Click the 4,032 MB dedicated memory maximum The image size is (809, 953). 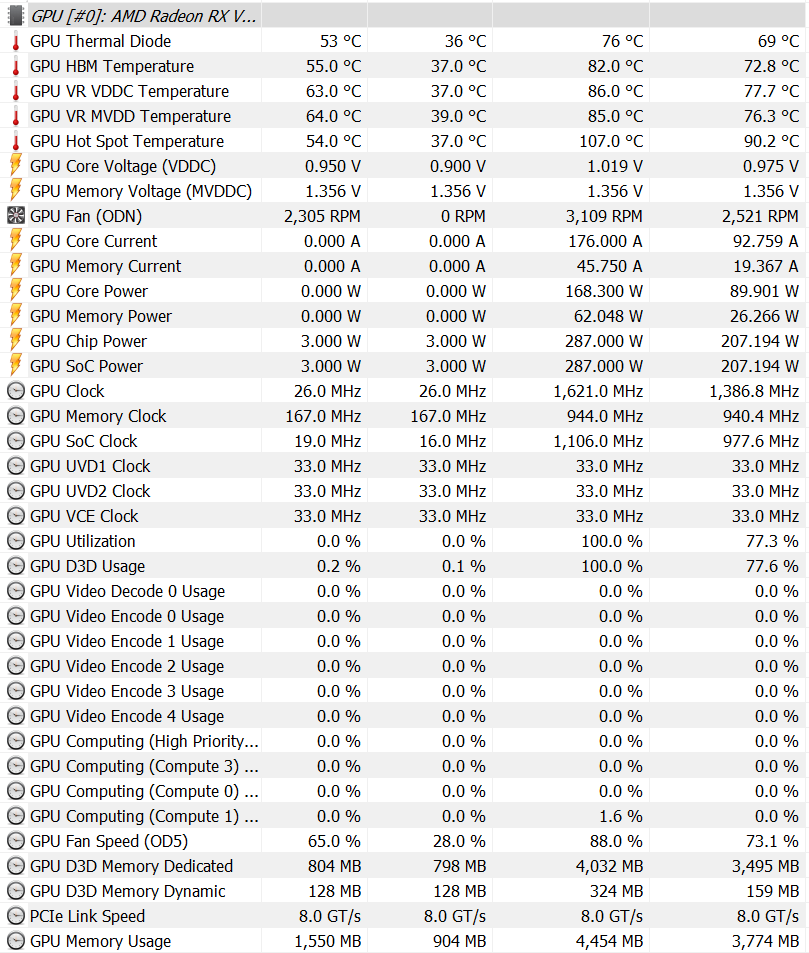pos(609,867)
